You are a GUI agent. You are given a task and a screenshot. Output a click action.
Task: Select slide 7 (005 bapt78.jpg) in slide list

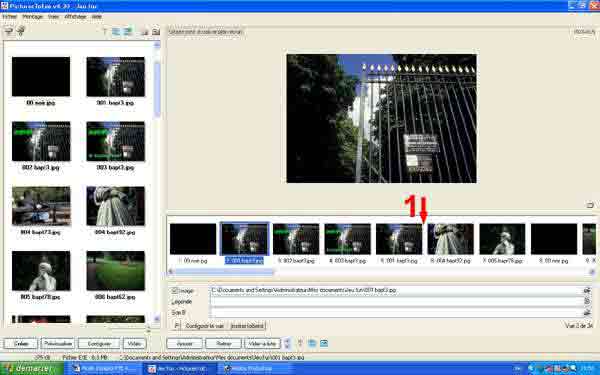(x=502, y=239)
